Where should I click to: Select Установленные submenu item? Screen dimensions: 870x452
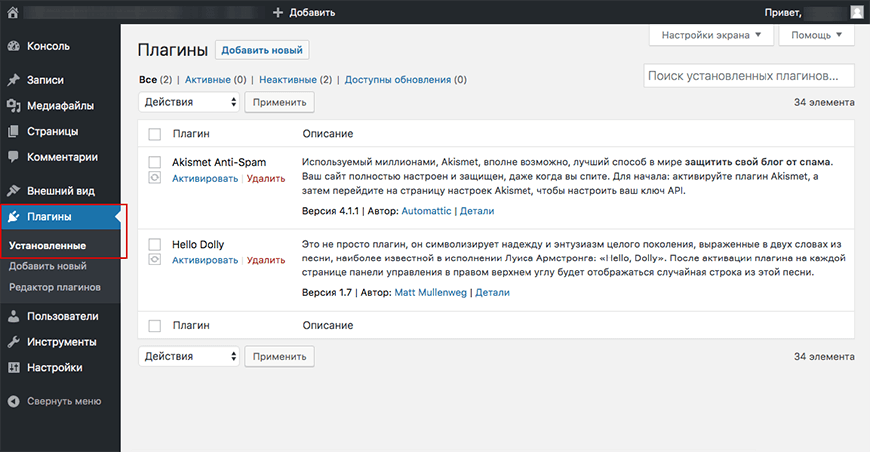coord(47,245)
